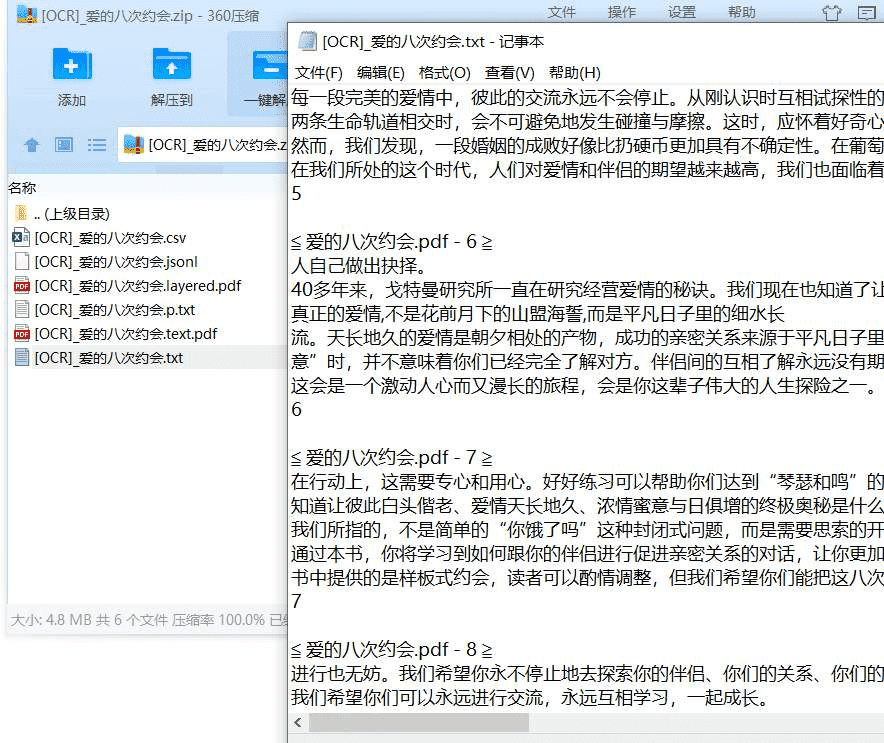Click the 添加 add-to-archive icon
The width and height of the screenshot is (884, 743).
click(x=70, y=65)
